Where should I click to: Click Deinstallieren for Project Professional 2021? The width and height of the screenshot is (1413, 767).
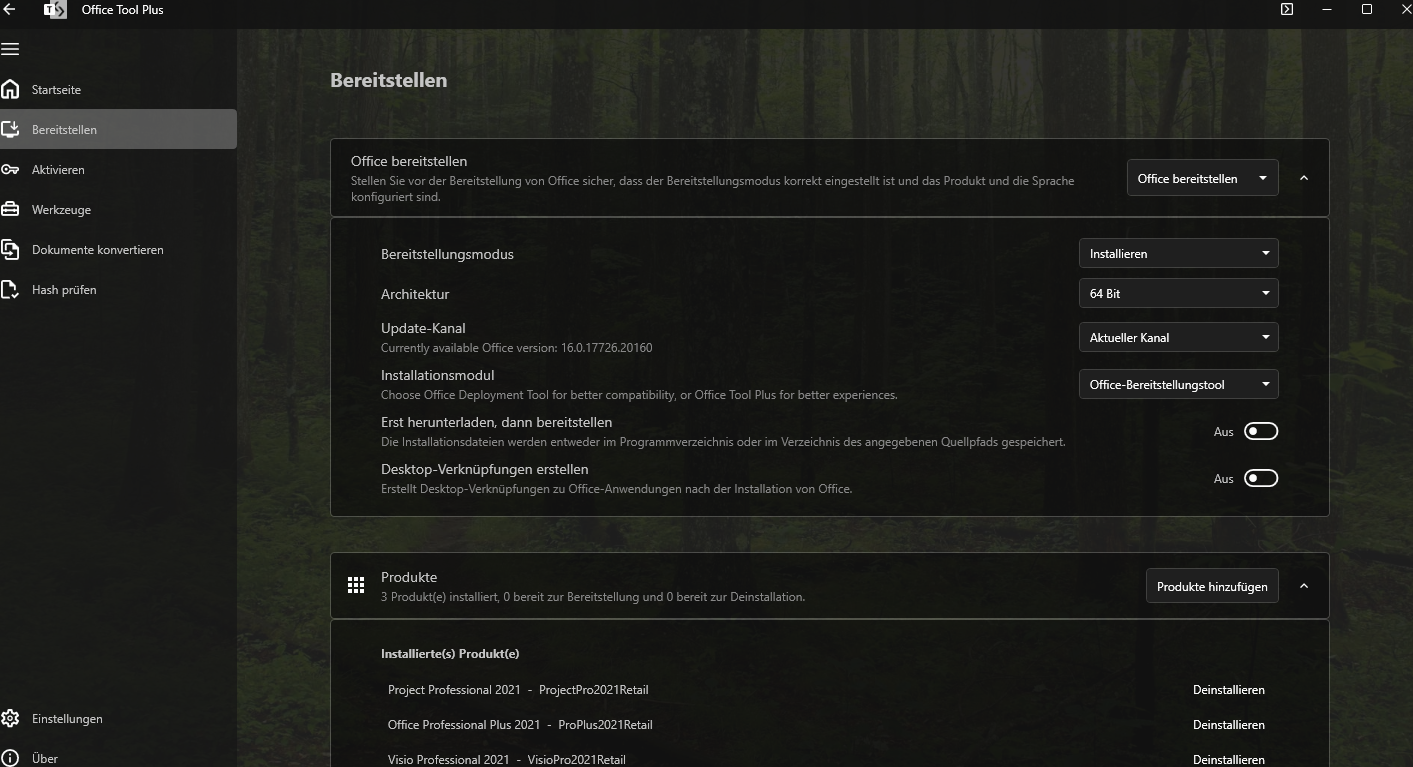[1229, 690]
